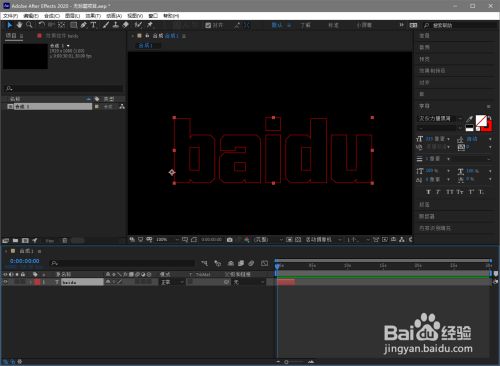This screenshot has height=366, width=500.
Task: Open the Effect menu
Action: [93, 16]
